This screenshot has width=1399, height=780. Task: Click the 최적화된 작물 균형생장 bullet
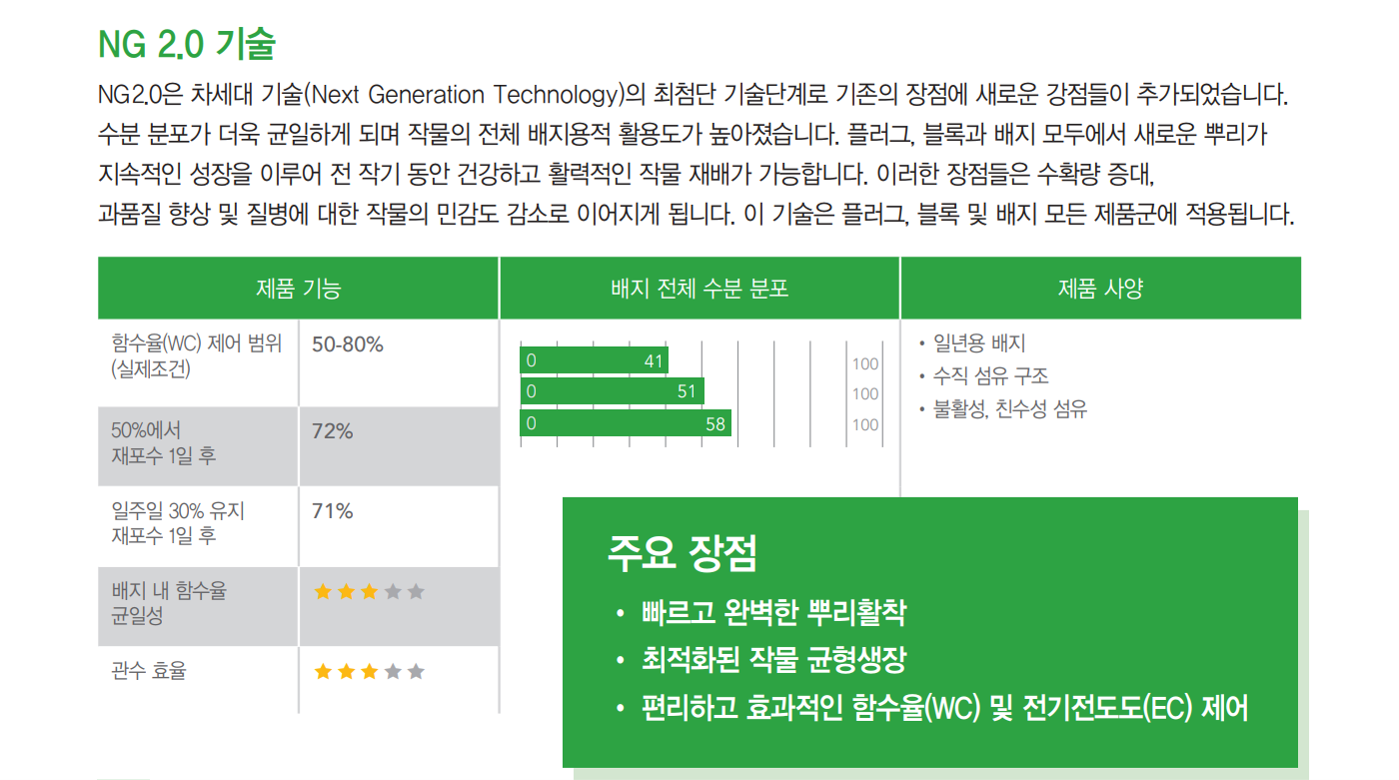[773, 660]
